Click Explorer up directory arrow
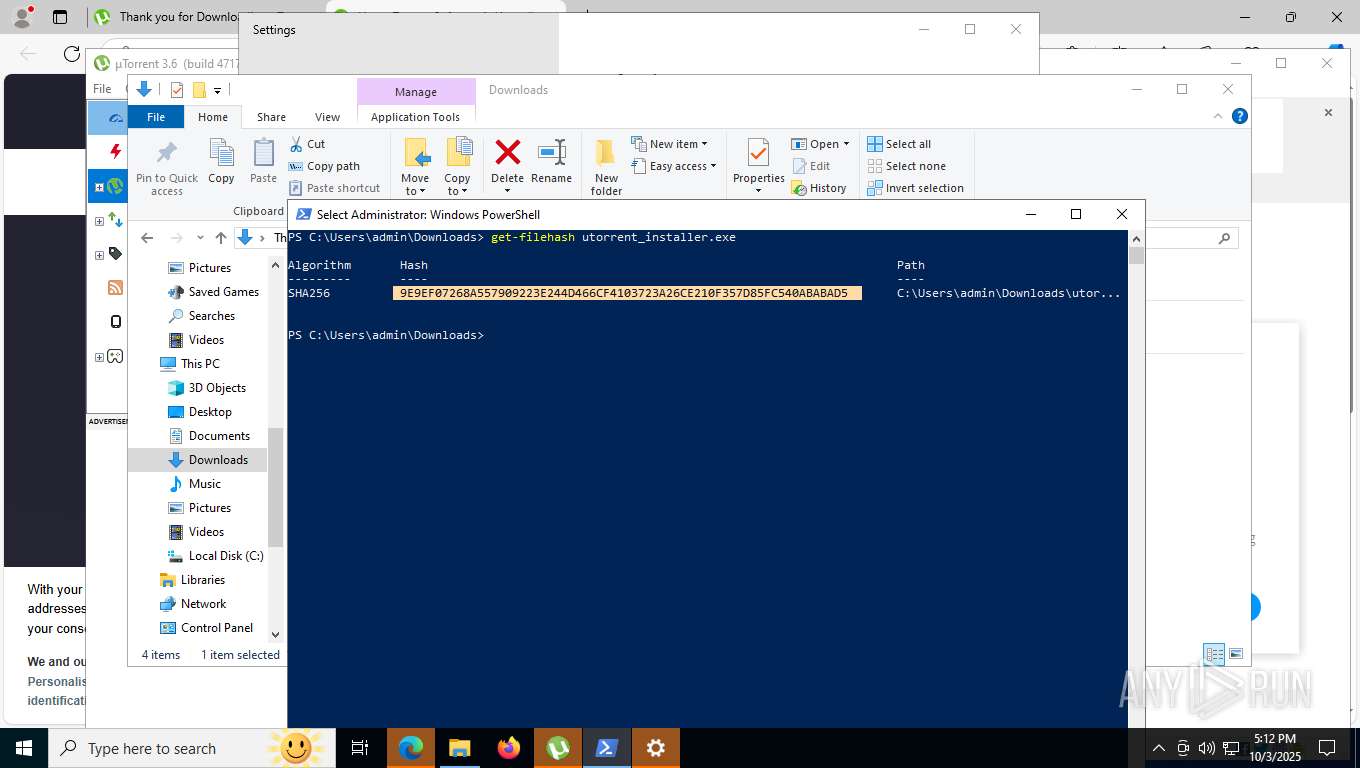This screenshot has height=768, width=1360. pyautogui.click(x=221, y=238)
